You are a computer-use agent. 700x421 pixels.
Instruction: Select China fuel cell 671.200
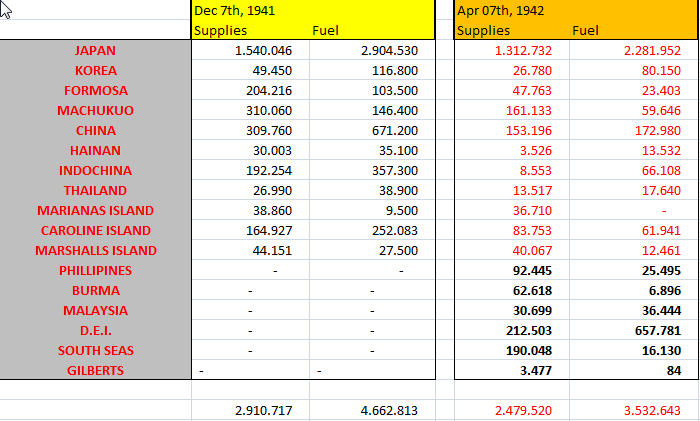[x=372, y=130]
